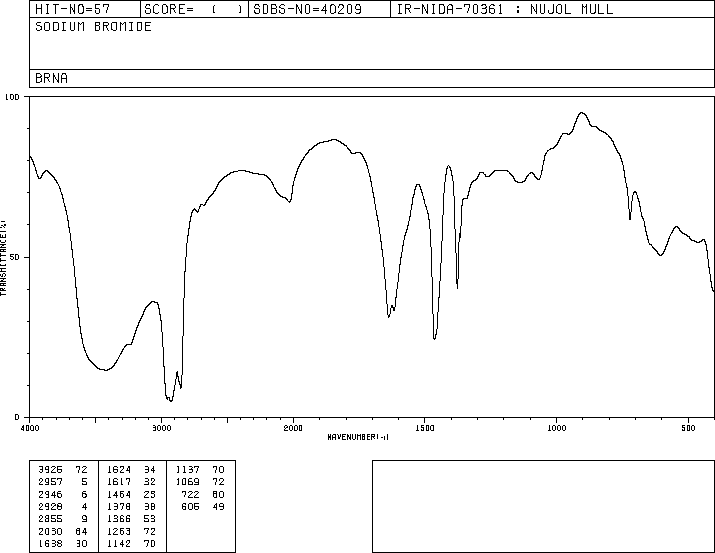Screen dimensions: 715x553
Task: Click the transmittance value beside 2928
Action: [x=84, y=506]
